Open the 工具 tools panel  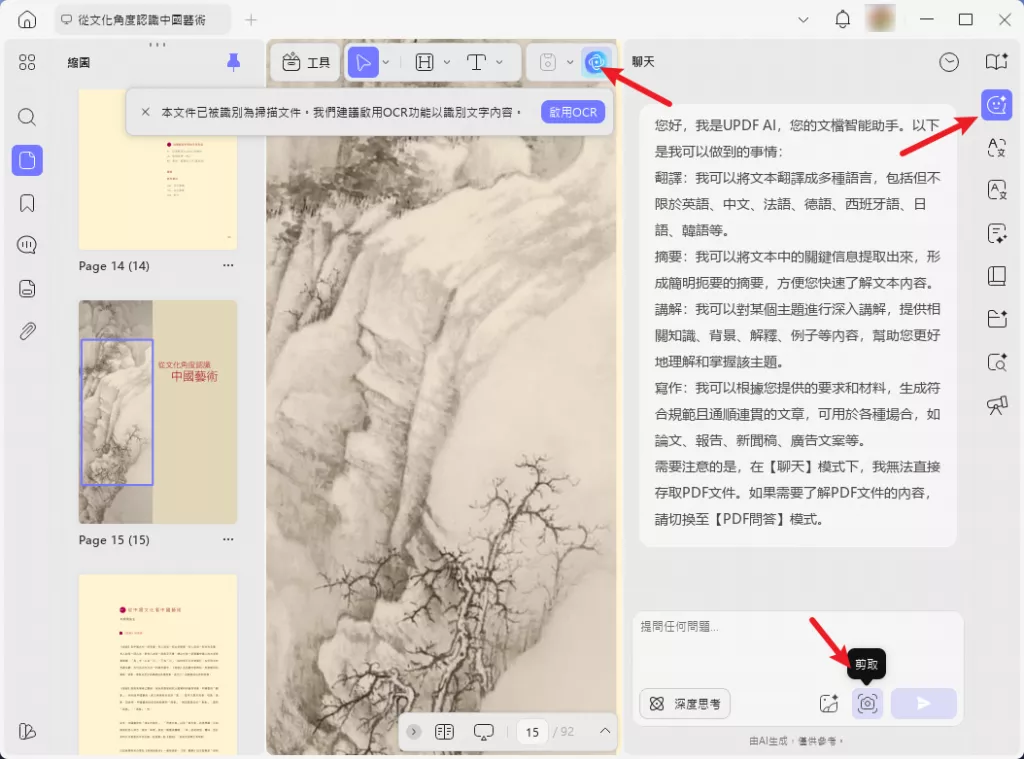click(x=305, y=61)
